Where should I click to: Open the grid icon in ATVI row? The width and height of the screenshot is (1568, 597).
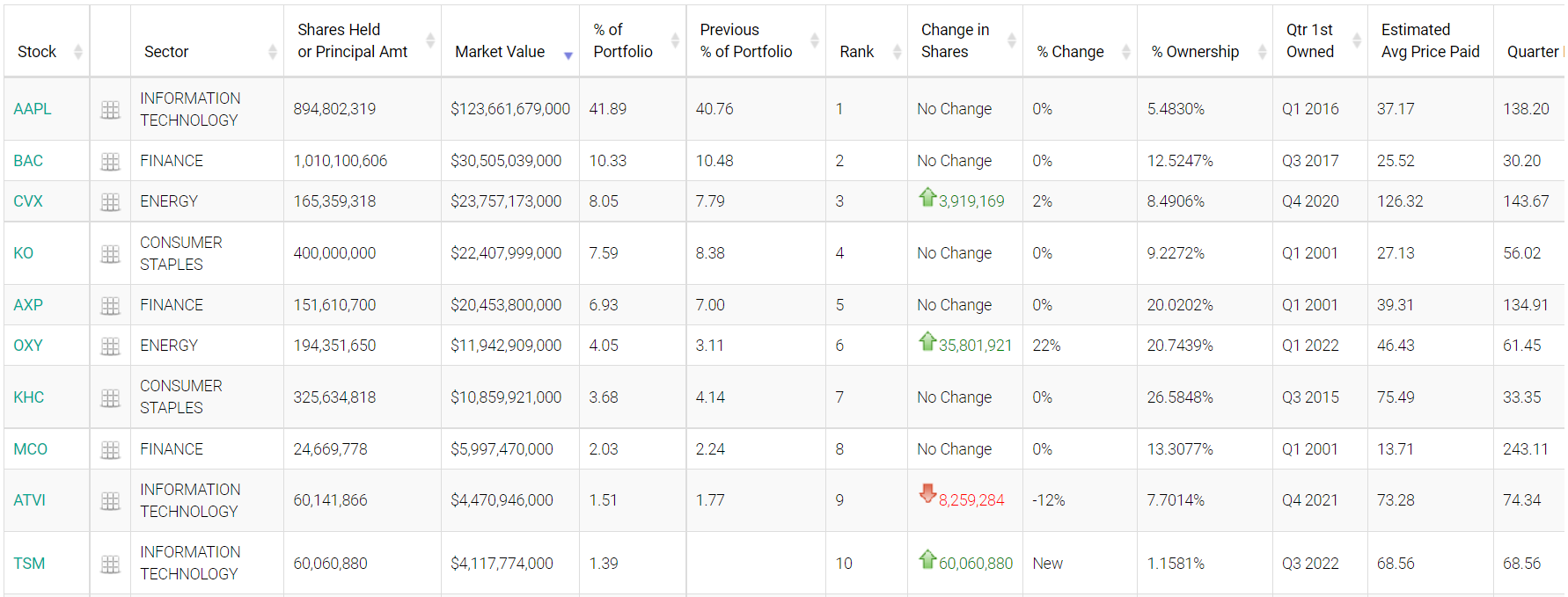[110, 500]
